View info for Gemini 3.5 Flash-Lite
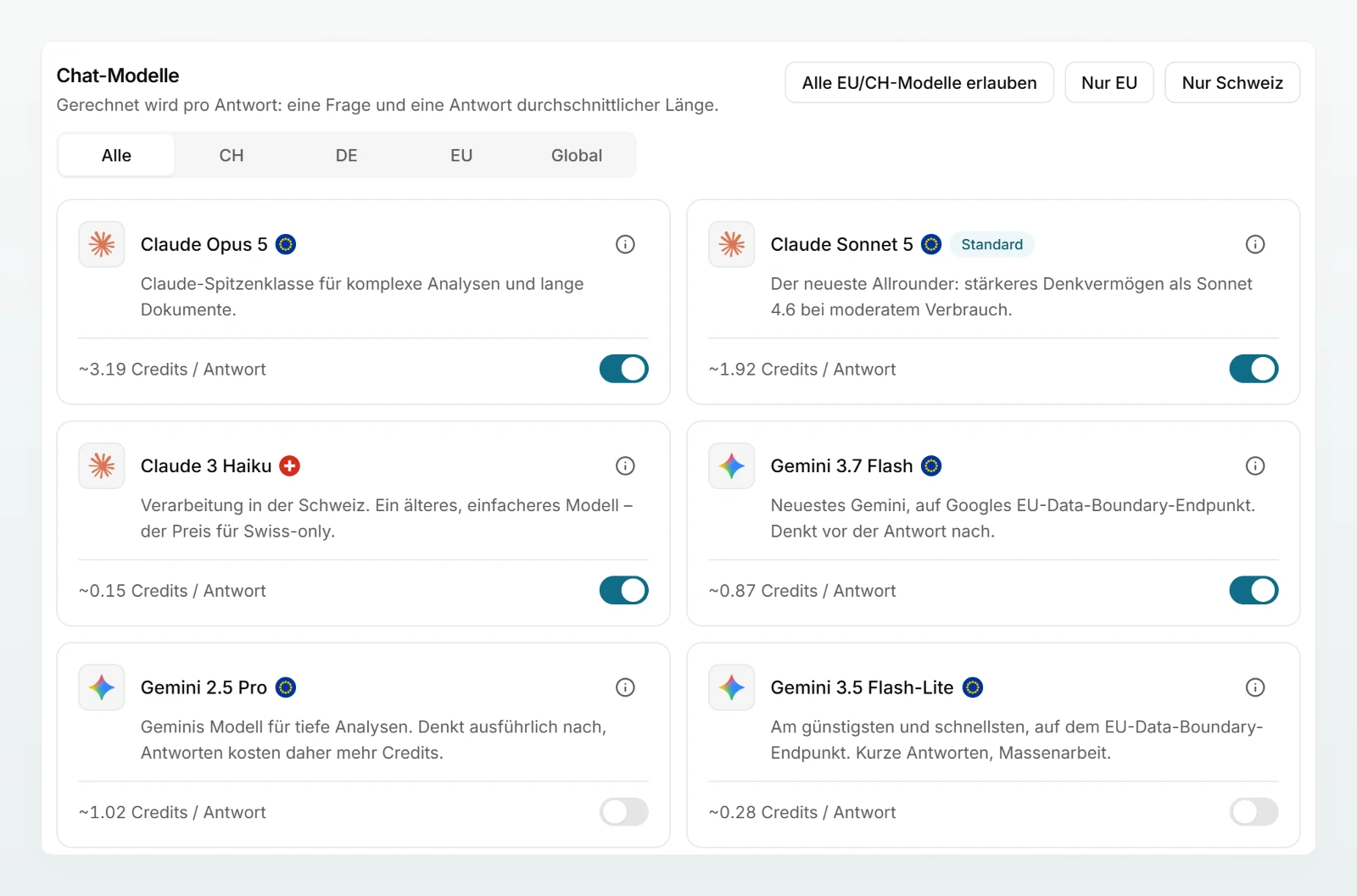This screenshot has height=896, width=1357. (1255, 687)
